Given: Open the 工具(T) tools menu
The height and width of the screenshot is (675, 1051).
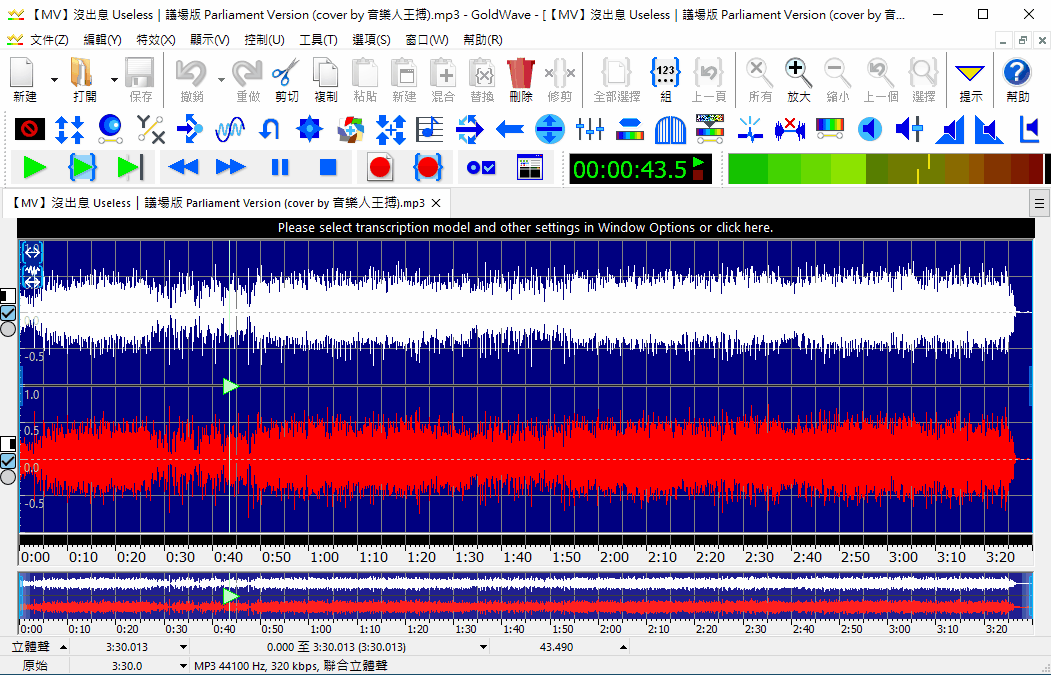Looking at the screenshot, I should coord(318,40).
